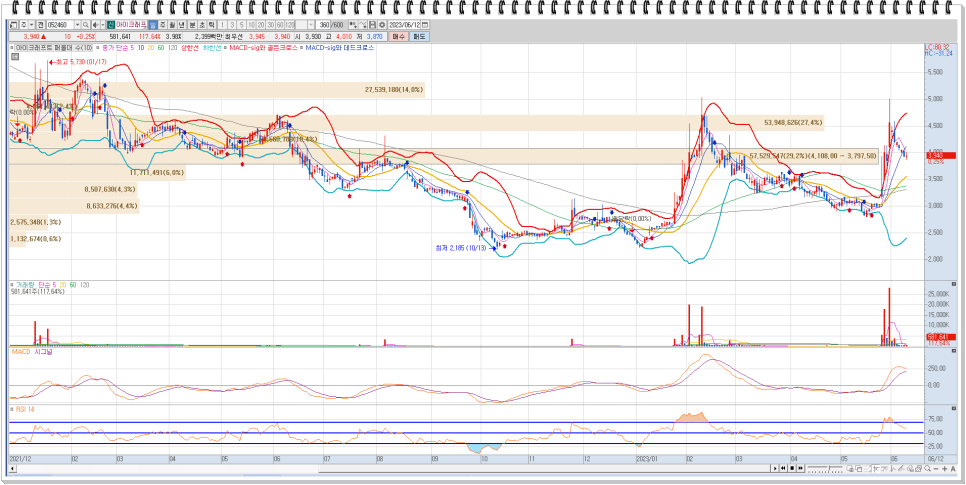Click the RSI 14 indicator label
The height and width of the screenshot is (485, 966).
pyautogui.click(x=24, y=409)
